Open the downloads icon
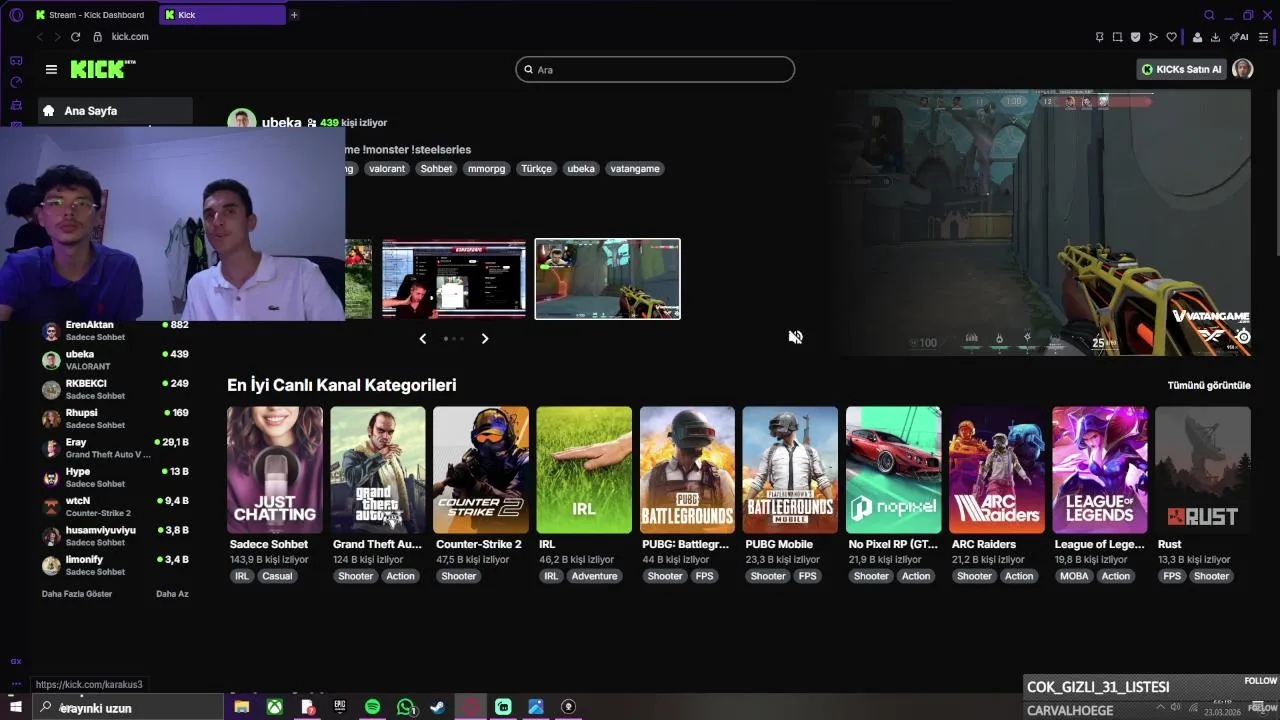This screenshot has width=1280, height=720. point(1215,37)
